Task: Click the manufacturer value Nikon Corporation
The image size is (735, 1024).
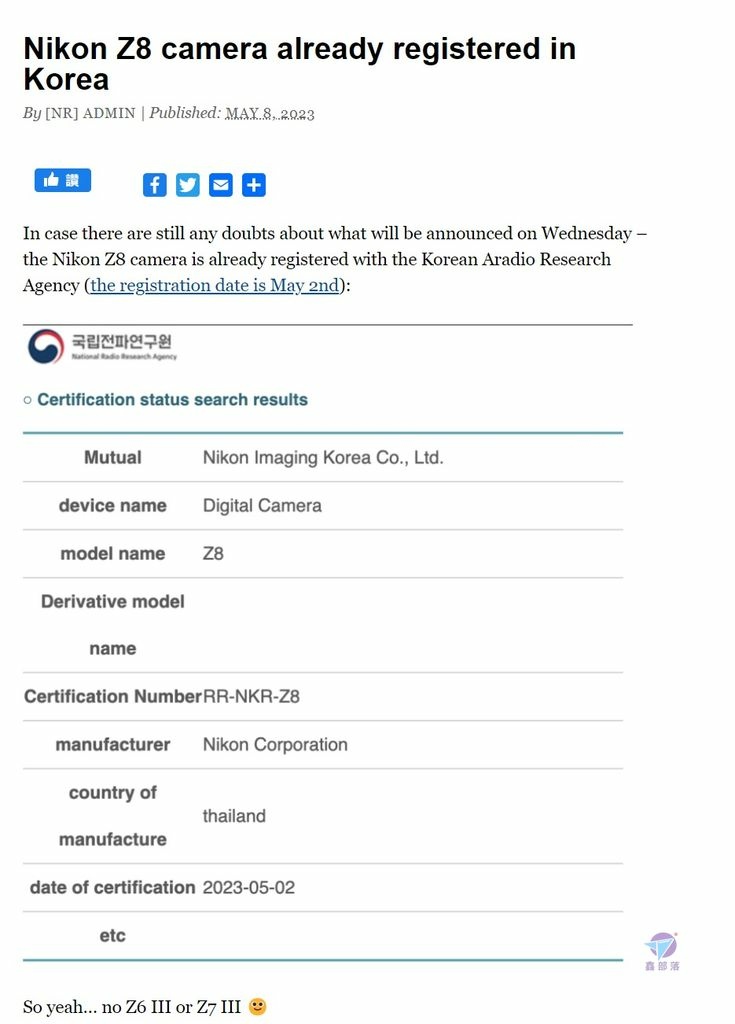Action: tap(275, 744)
